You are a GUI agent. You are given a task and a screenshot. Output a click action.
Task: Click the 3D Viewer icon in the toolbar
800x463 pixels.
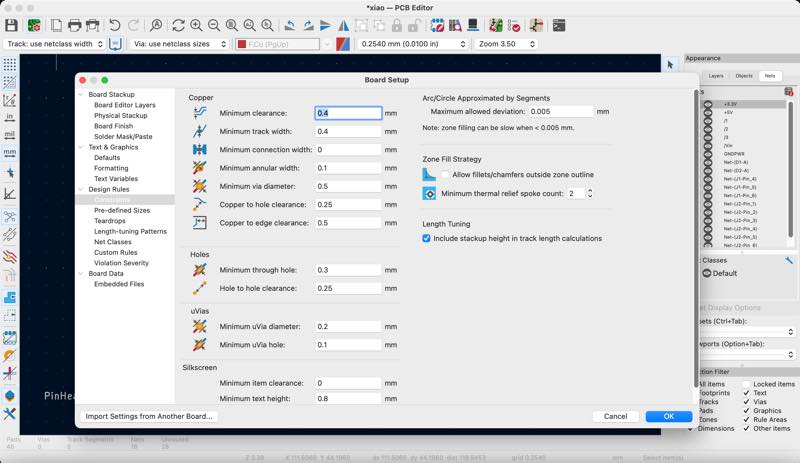pyautogui.click(x=473, y=25)
